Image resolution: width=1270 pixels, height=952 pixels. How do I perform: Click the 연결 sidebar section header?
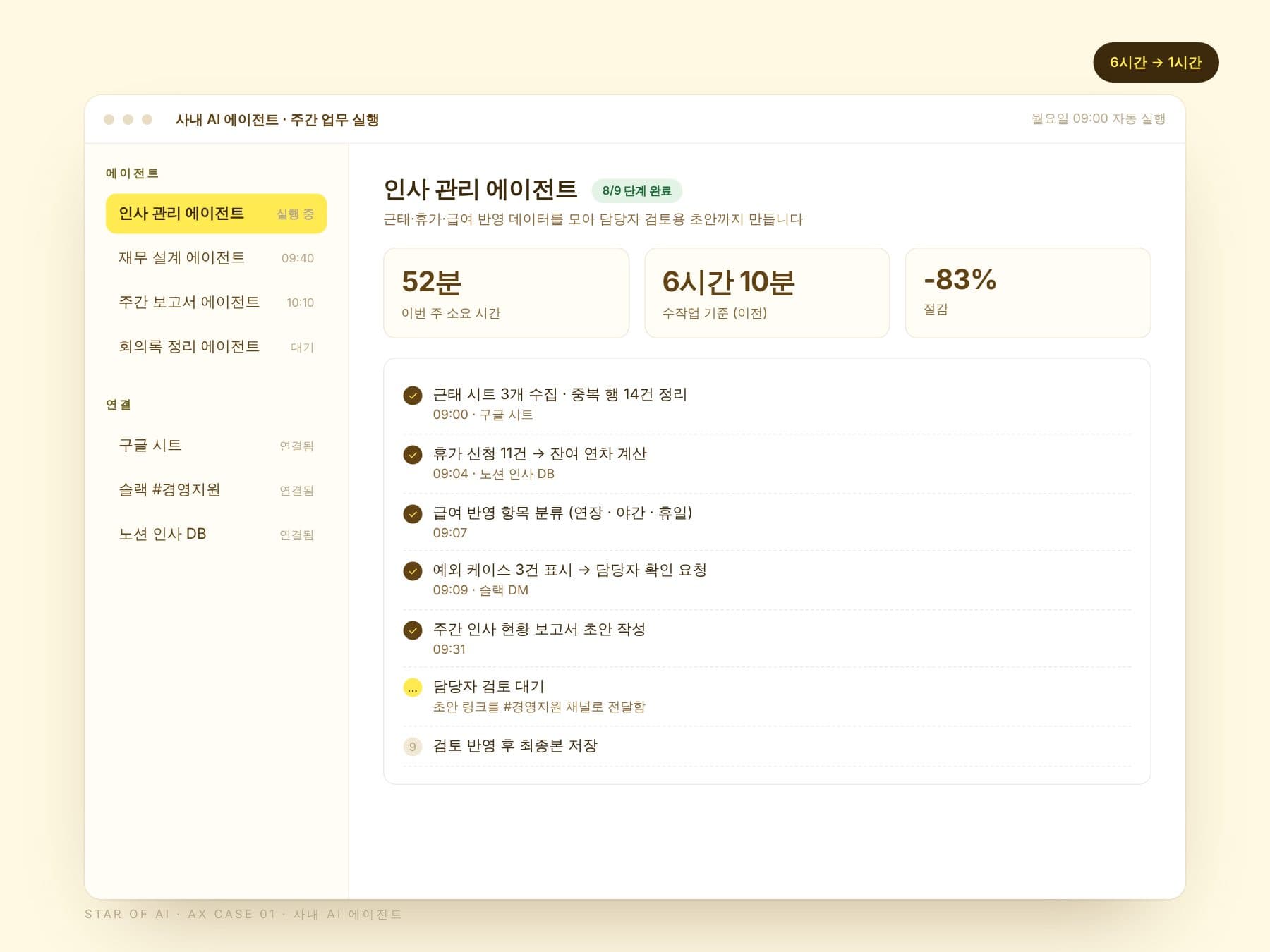119,405
